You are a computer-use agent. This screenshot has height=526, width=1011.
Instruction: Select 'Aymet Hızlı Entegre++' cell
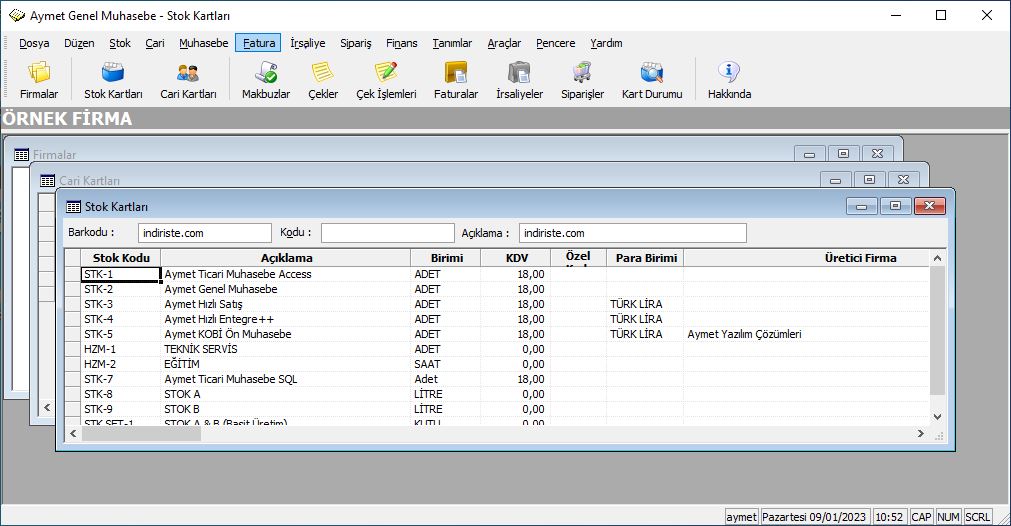click(x=286, y=319)
